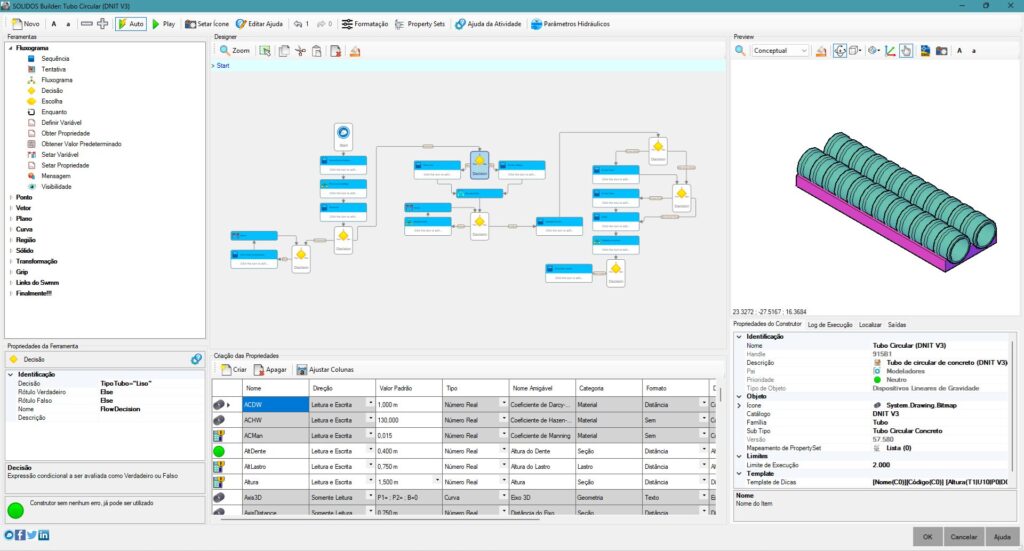Open the view cube dropdown in the Preview toolbar

pyautogui.click(x=855, y=50)
